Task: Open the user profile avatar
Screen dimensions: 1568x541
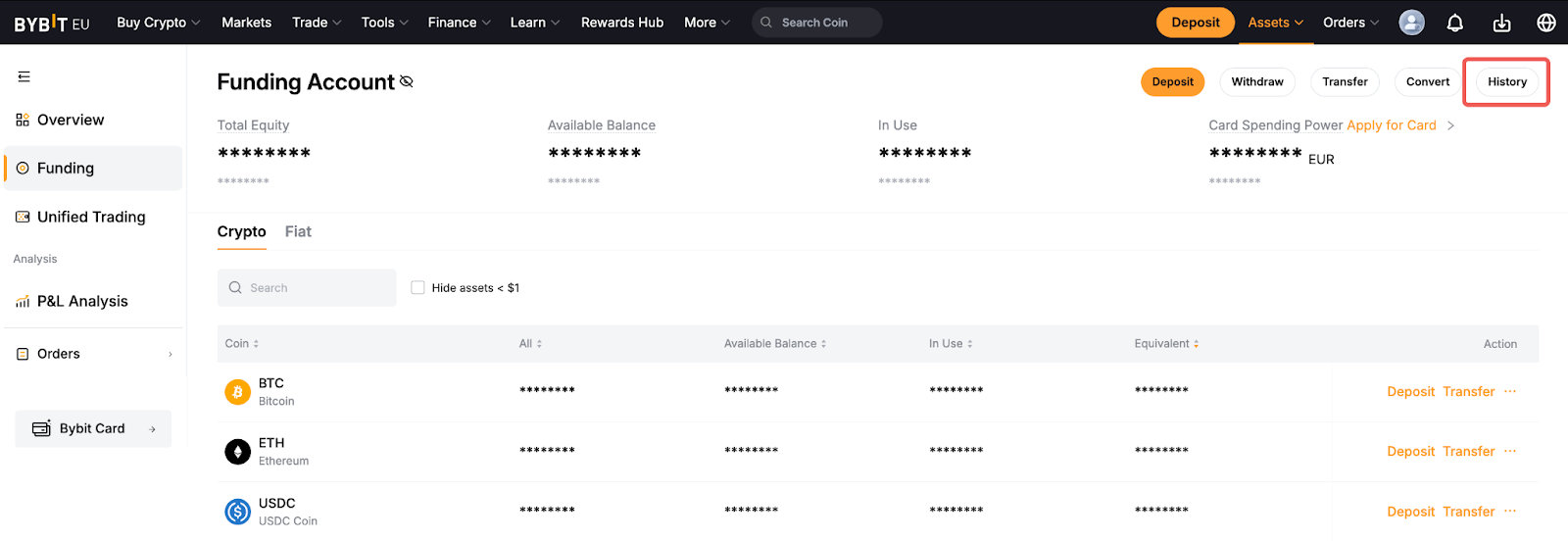Action: (x=1411, y=23)
